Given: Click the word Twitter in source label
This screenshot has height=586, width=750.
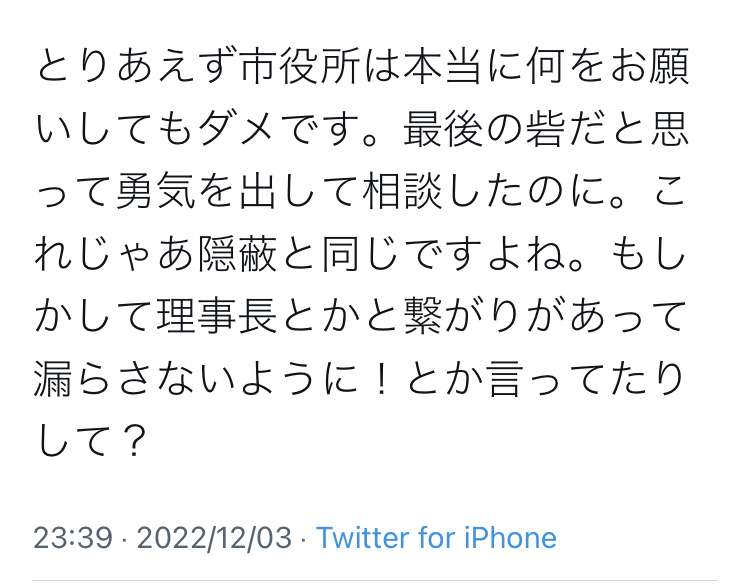Looking at the screenshot, I should [x=364, y=537].
